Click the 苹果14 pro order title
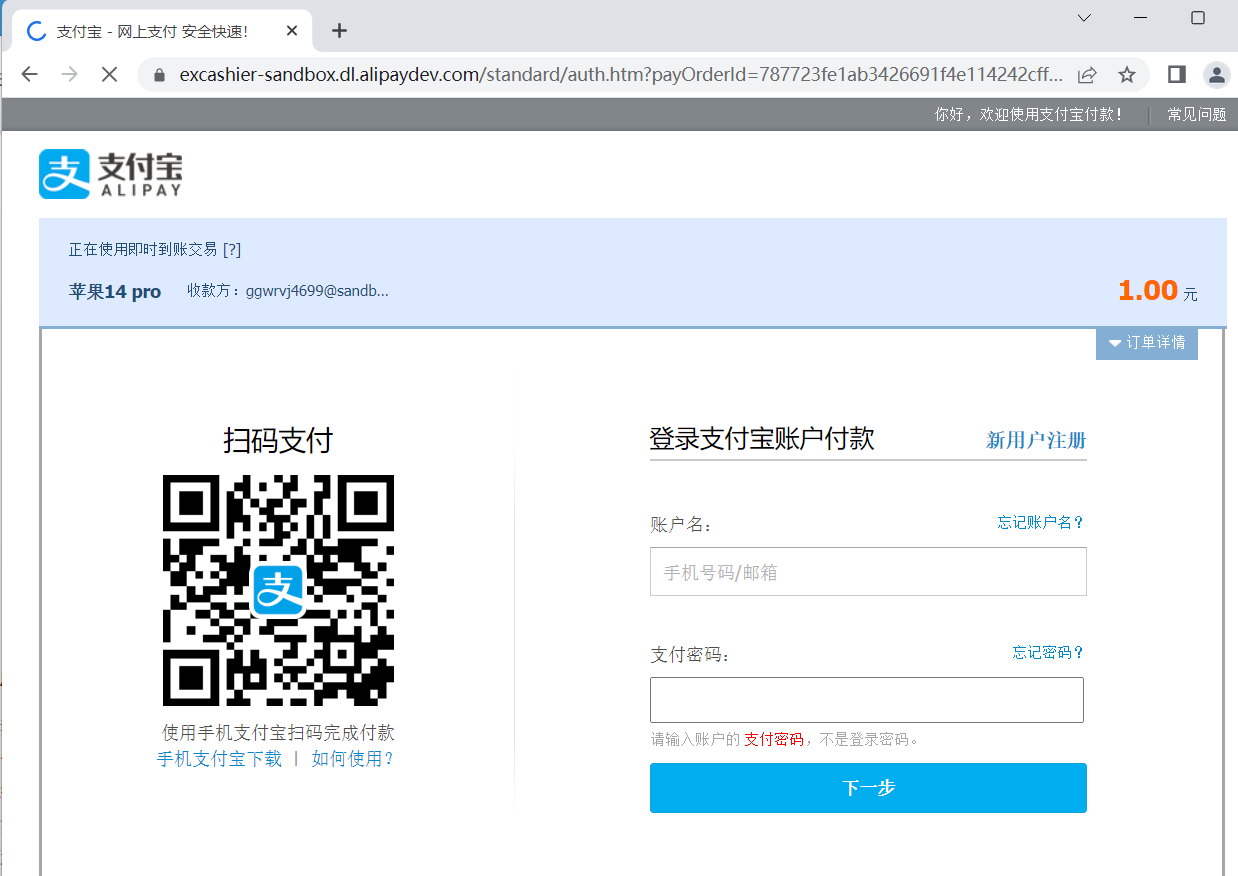1238x876 pixels. (x=115, y=292)
